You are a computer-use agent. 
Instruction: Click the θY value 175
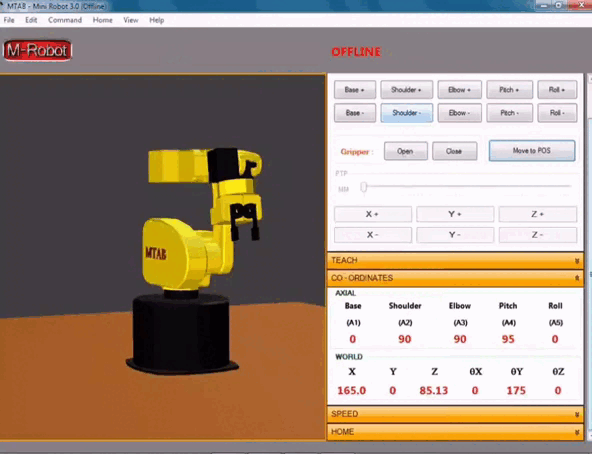pos(516,391)
